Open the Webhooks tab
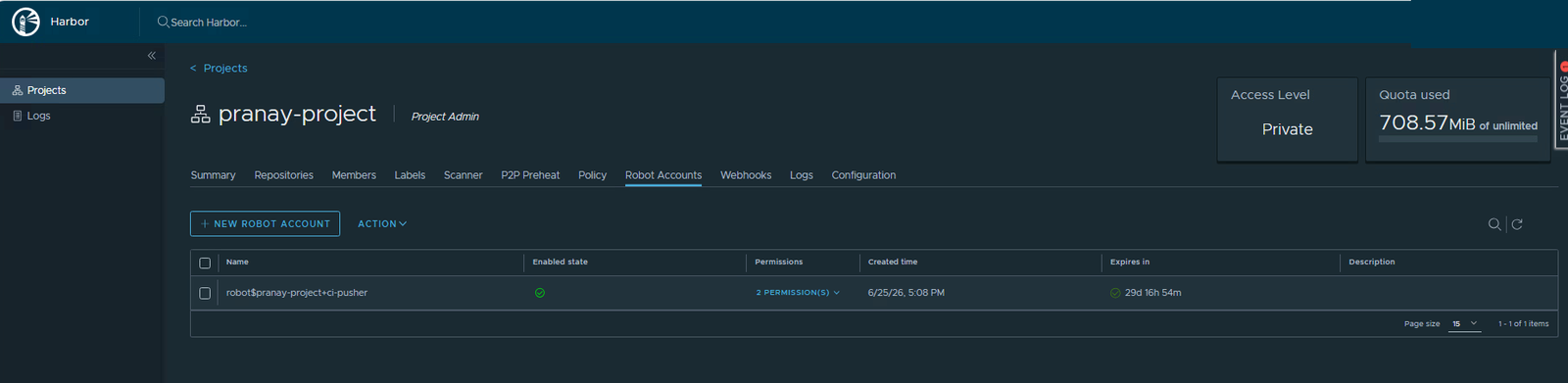 click(x=746, y=175)
